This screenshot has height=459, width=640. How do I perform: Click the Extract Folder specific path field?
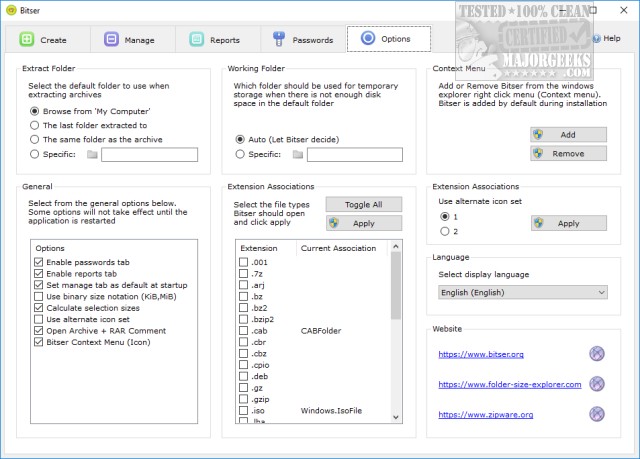[149, 155]
